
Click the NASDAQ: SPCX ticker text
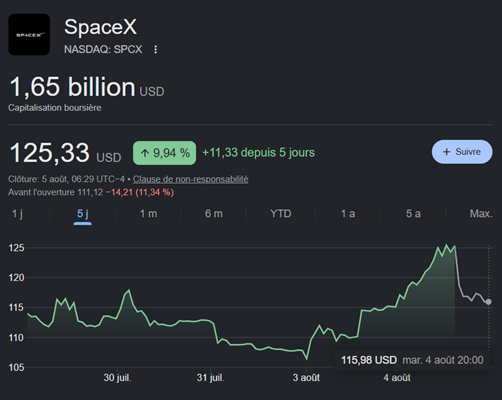point(103,50)
